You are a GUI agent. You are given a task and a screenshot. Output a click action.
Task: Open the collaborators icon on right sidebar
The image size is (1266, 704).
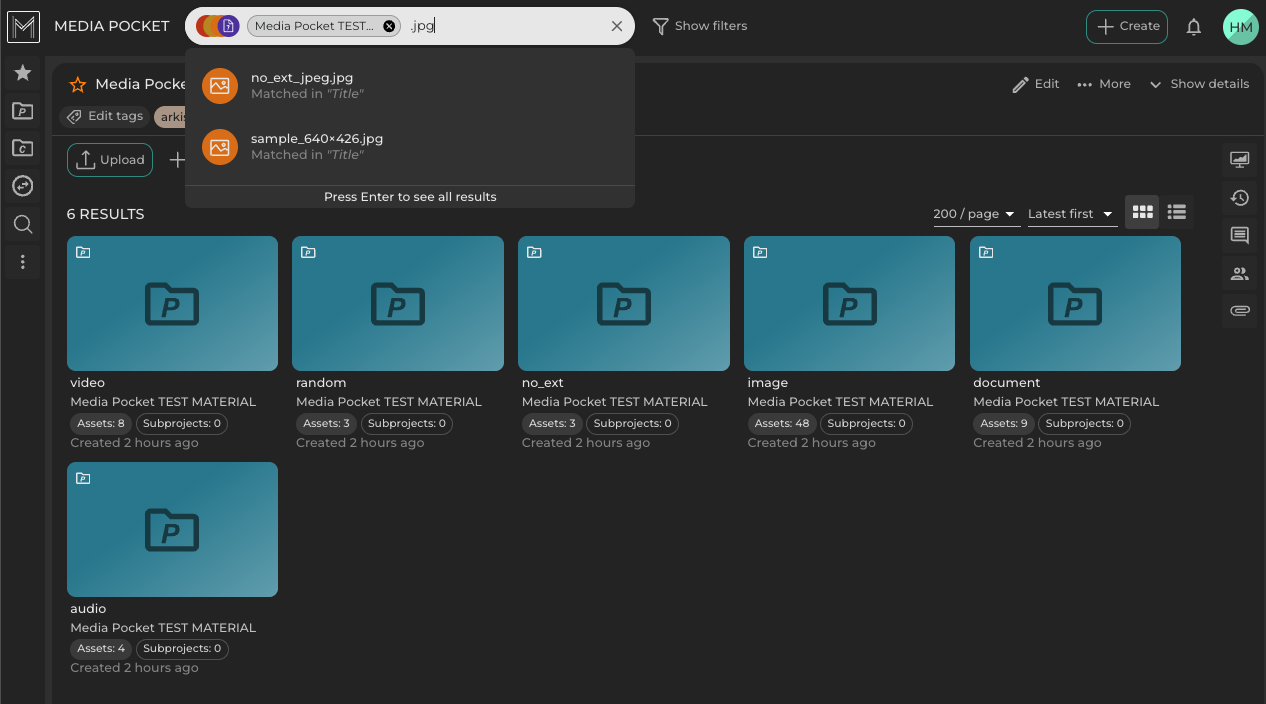[x=1240, y=273]
